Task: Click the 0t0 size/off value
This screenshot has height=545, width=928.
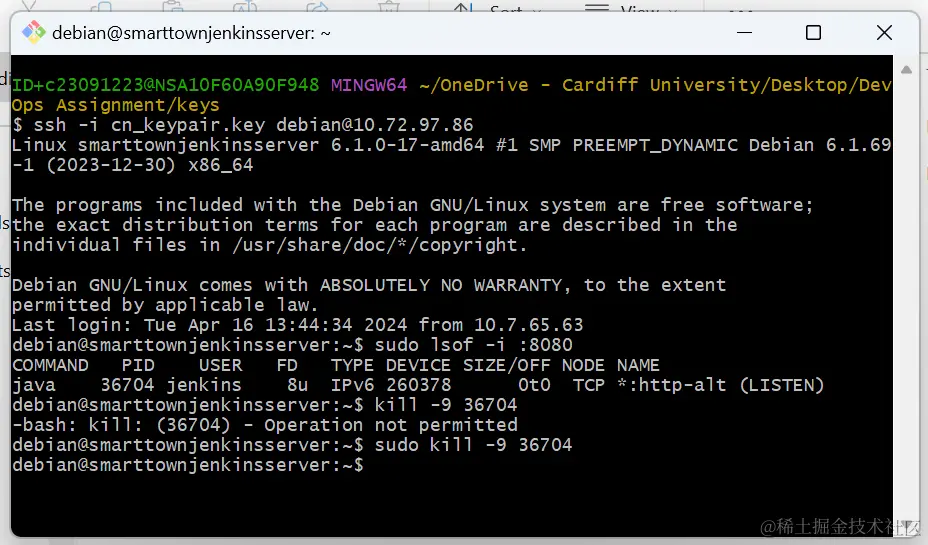Action: (x=534, y=385)
